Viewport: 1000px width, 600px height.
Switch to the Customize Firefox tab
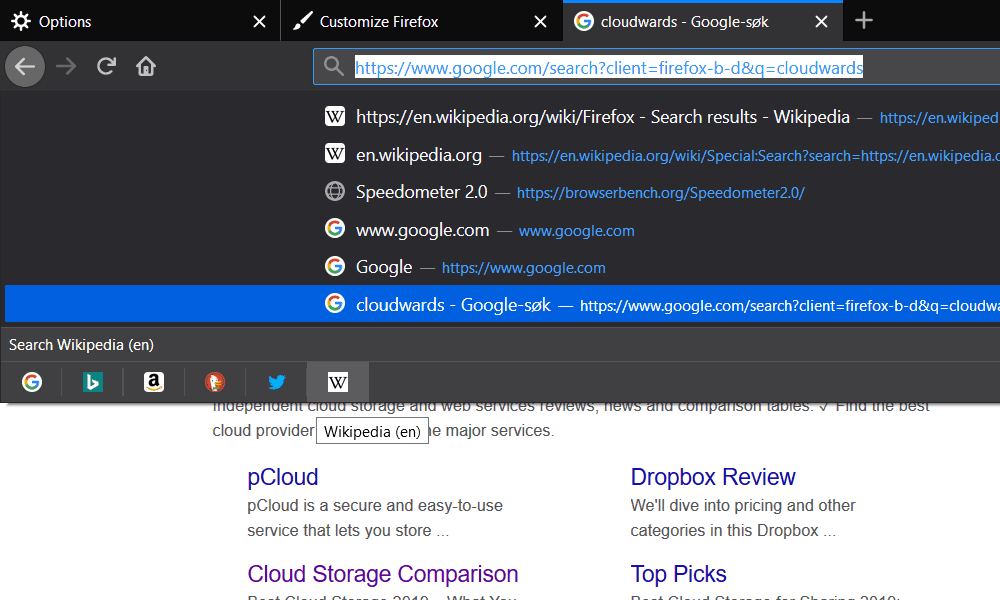tap(422, 21)
